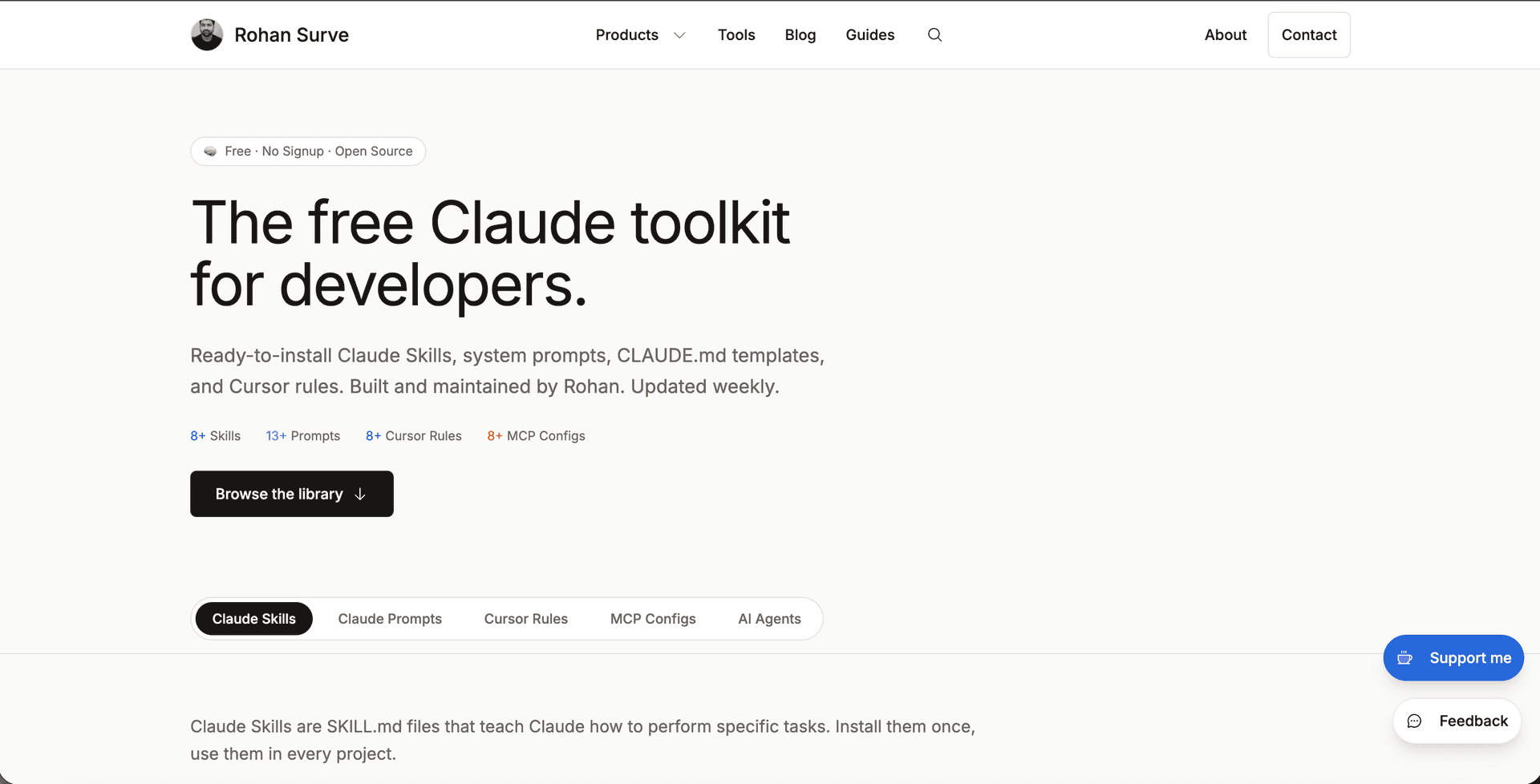The height and width of the screenshot is (784, 1540).
Task: Click the Claude Skills are SKILL.md files paragraph
Action: 582,740
